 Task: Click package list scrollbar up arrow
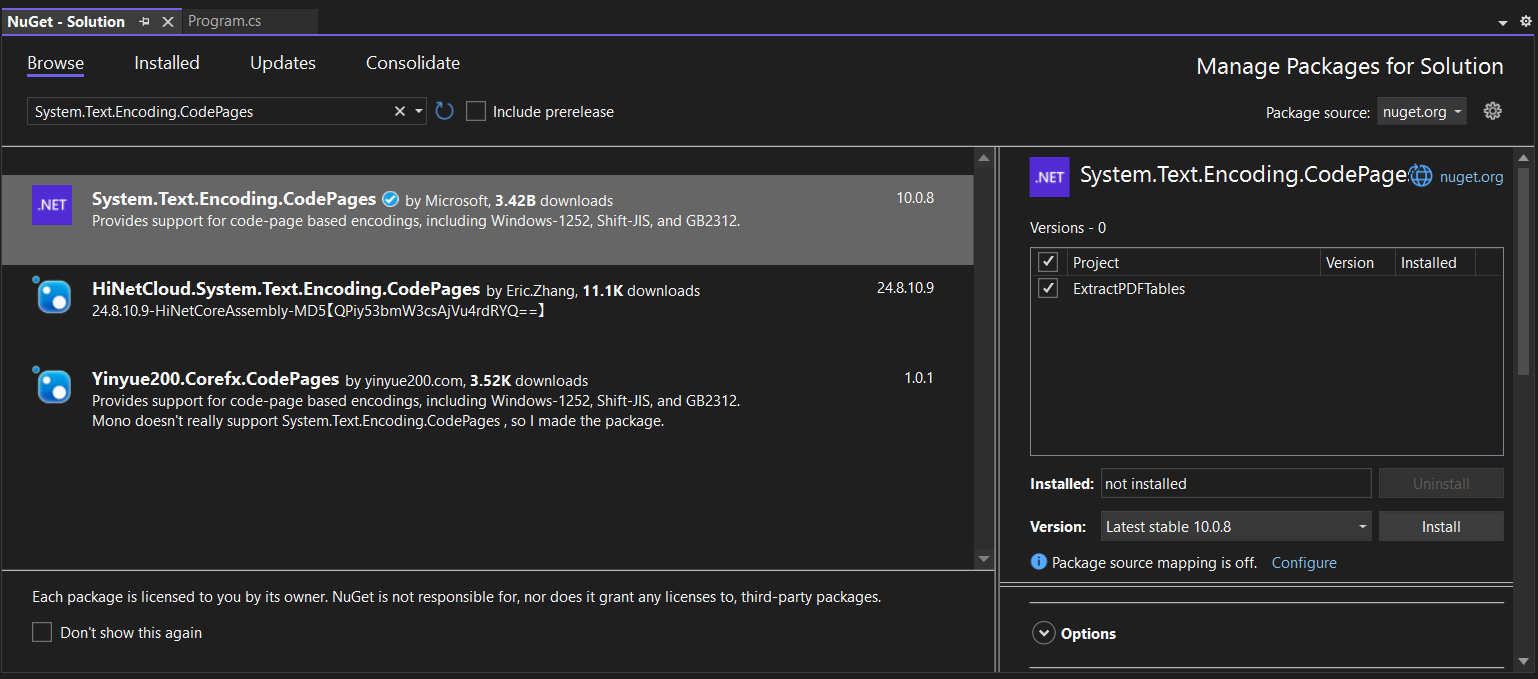click(984, 158)
